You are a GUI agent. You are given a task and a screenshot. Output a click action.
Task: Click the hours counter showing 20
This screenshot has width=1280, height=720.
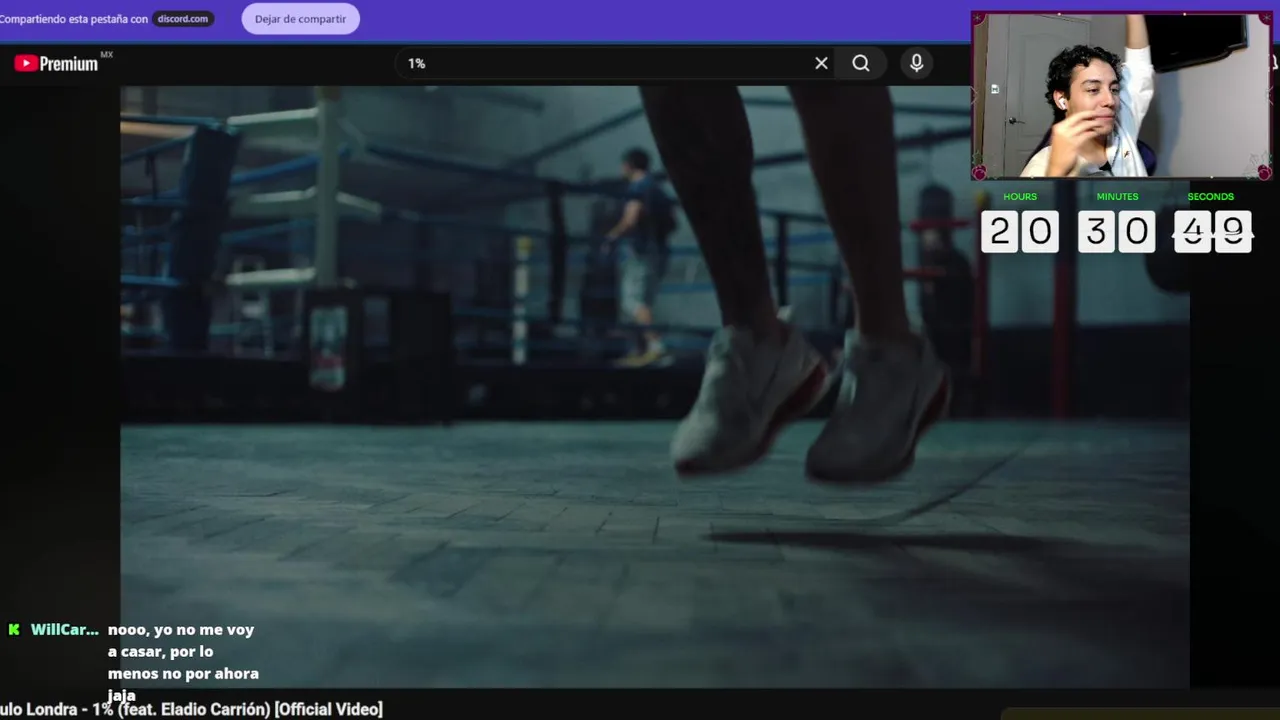point(1019,231)
